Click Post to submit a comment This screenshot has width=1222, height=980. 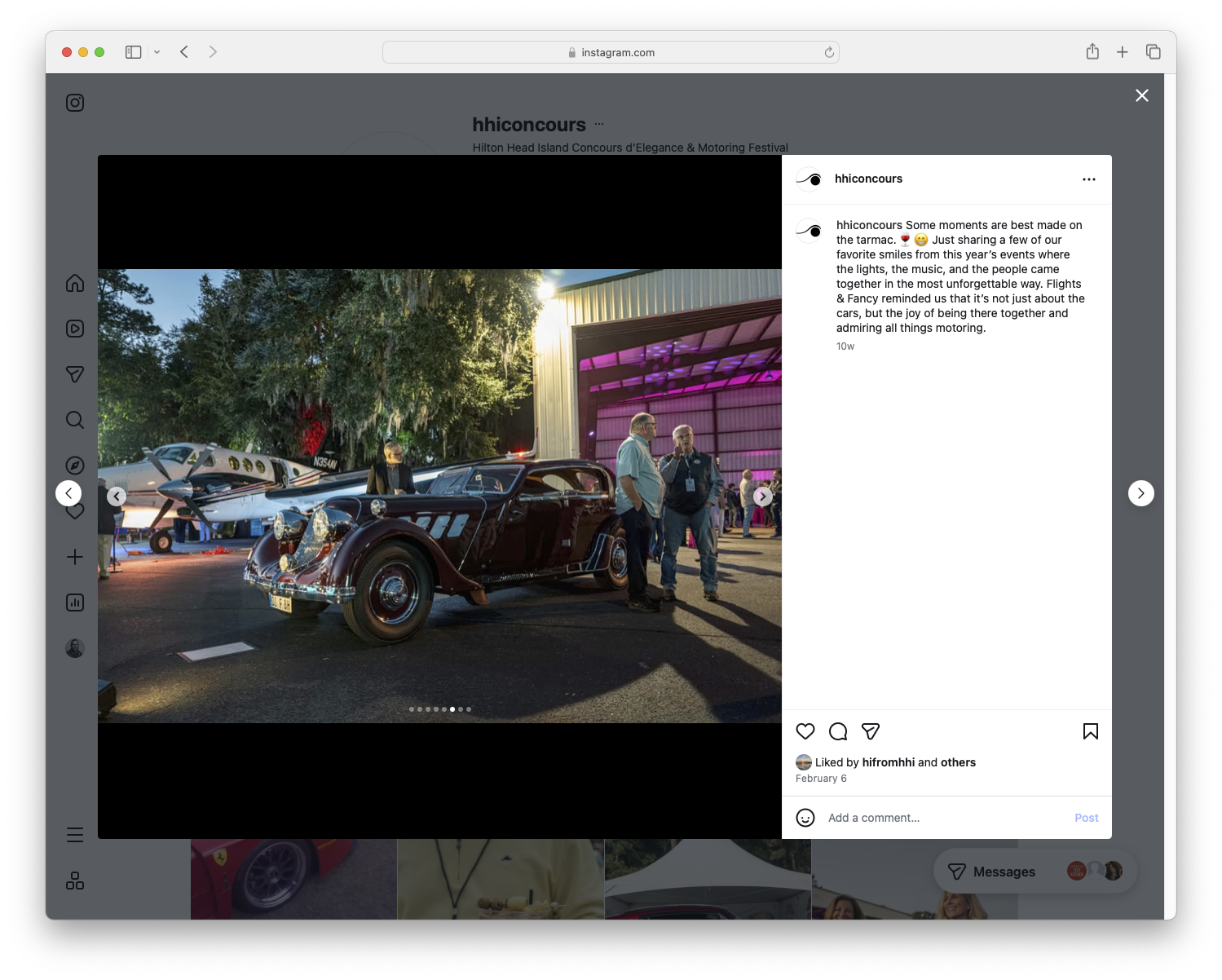coord(1086,817)
